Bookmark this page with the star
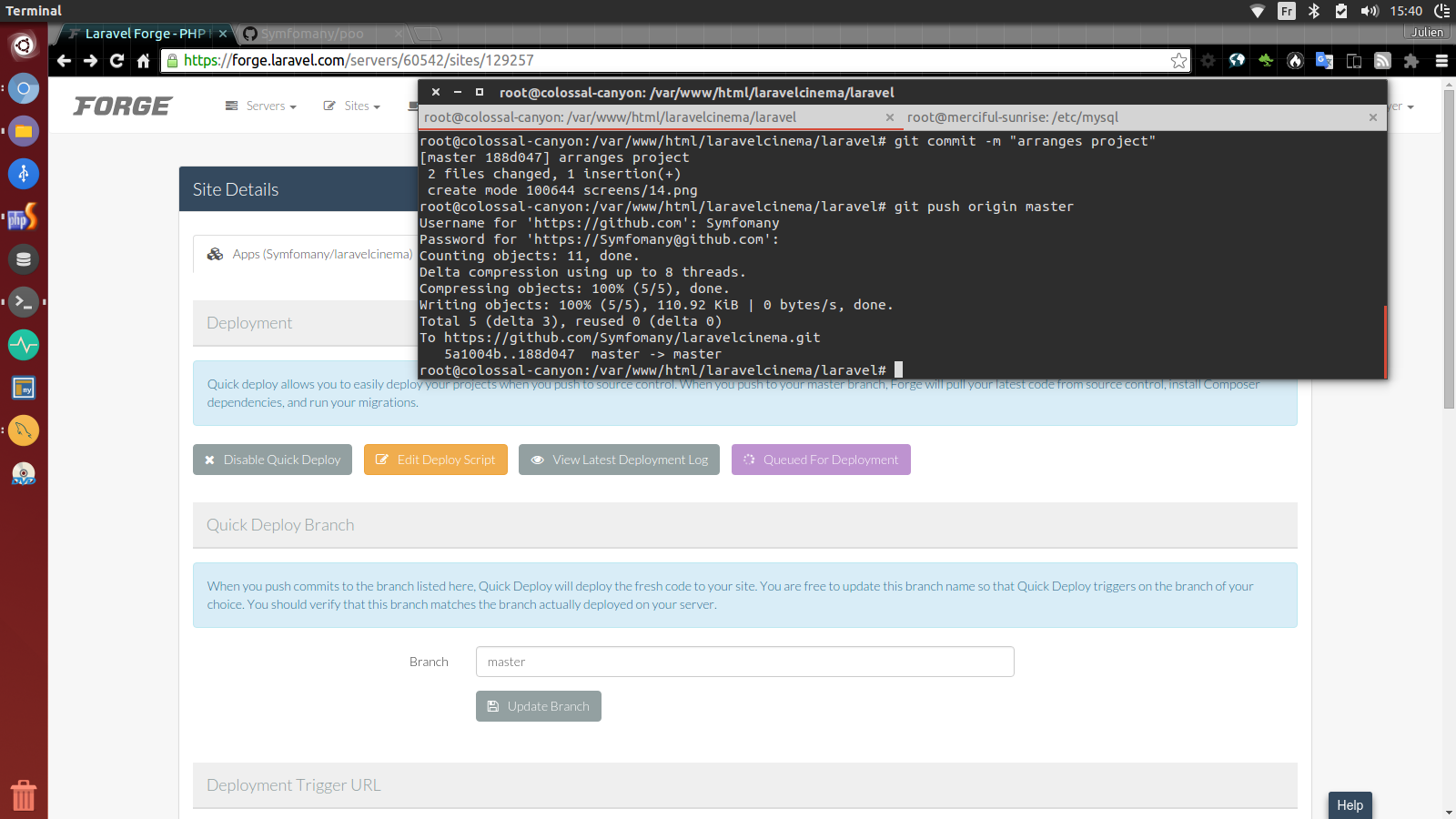Image resolution: width=1456 pixels, height=819 pixels. coord(1178,61)
